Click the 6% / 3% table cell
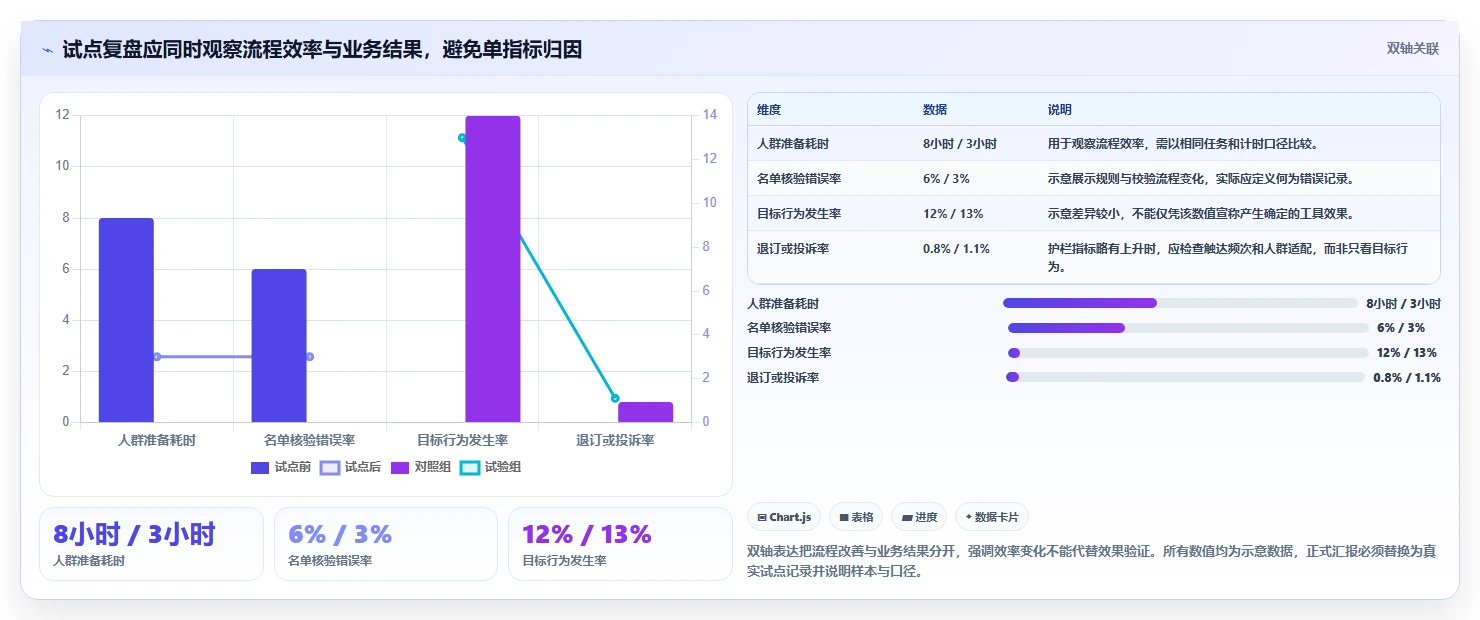Image resolution: width=1480 pixels, height=620 pixels. click(x=946, y=179)
